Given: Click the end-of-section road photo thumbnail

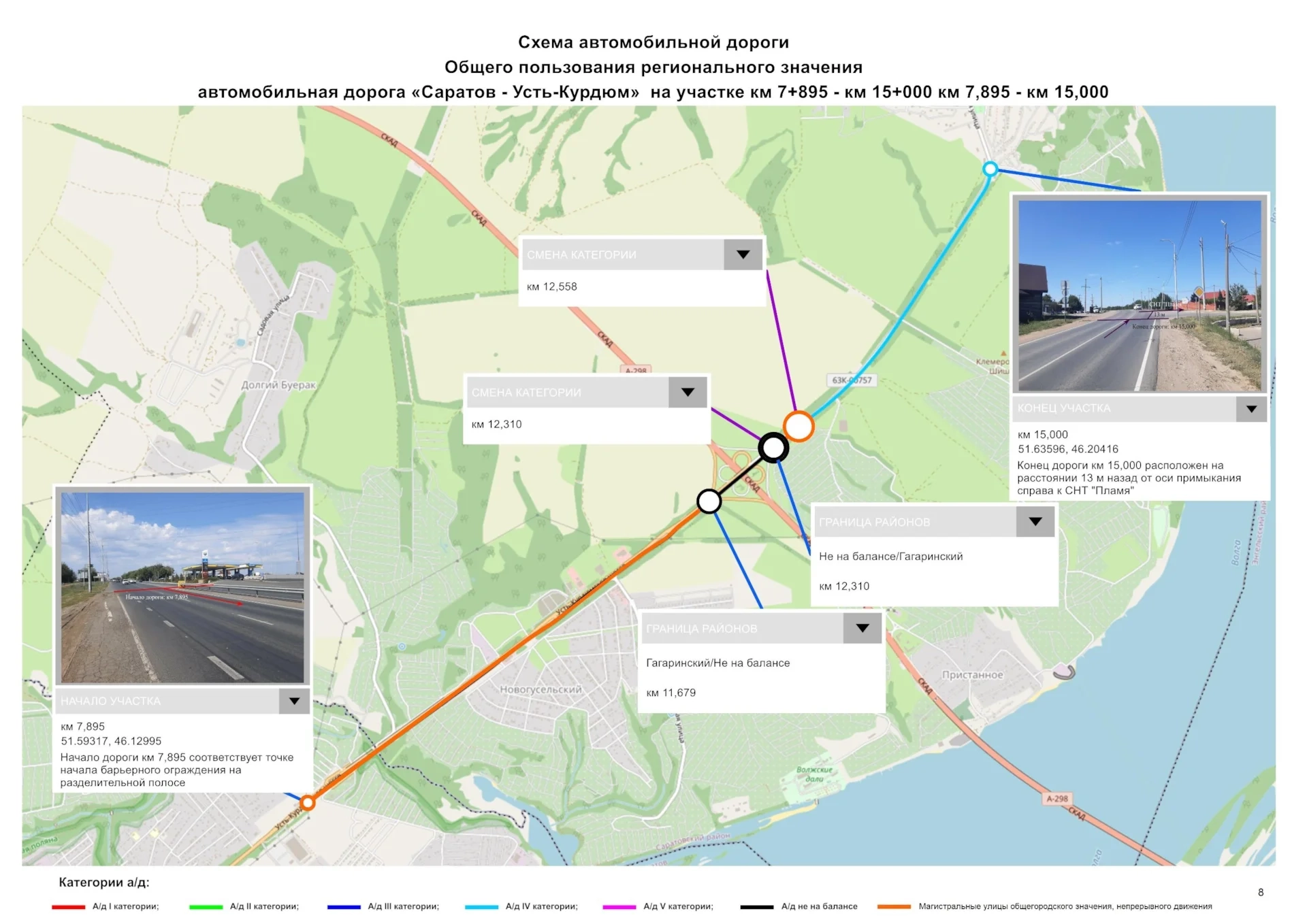Looking at the screenshot, I should (1140, 295).
